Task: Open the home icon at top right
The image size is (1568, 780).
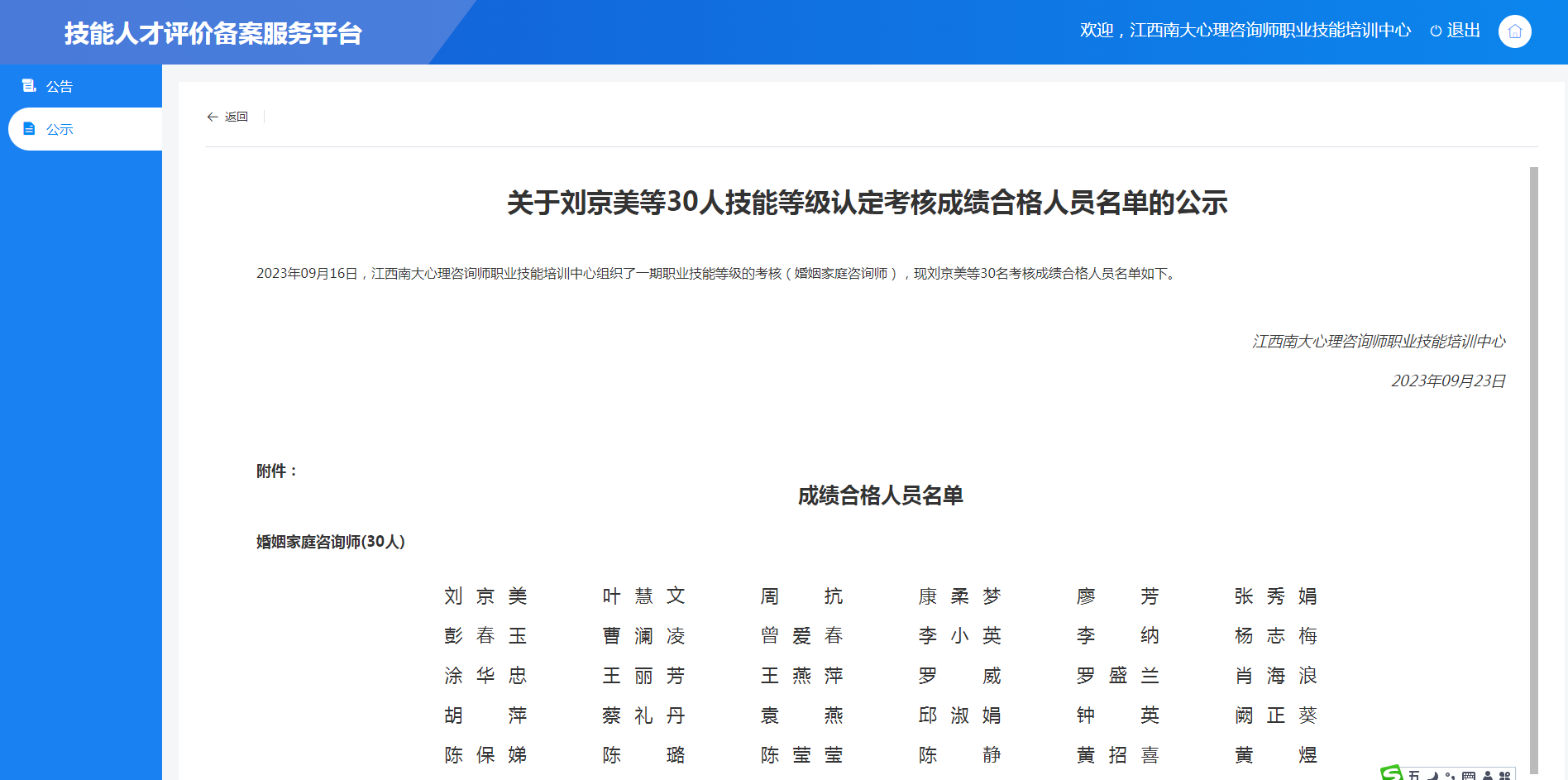Action: [x=1515, y=31]
